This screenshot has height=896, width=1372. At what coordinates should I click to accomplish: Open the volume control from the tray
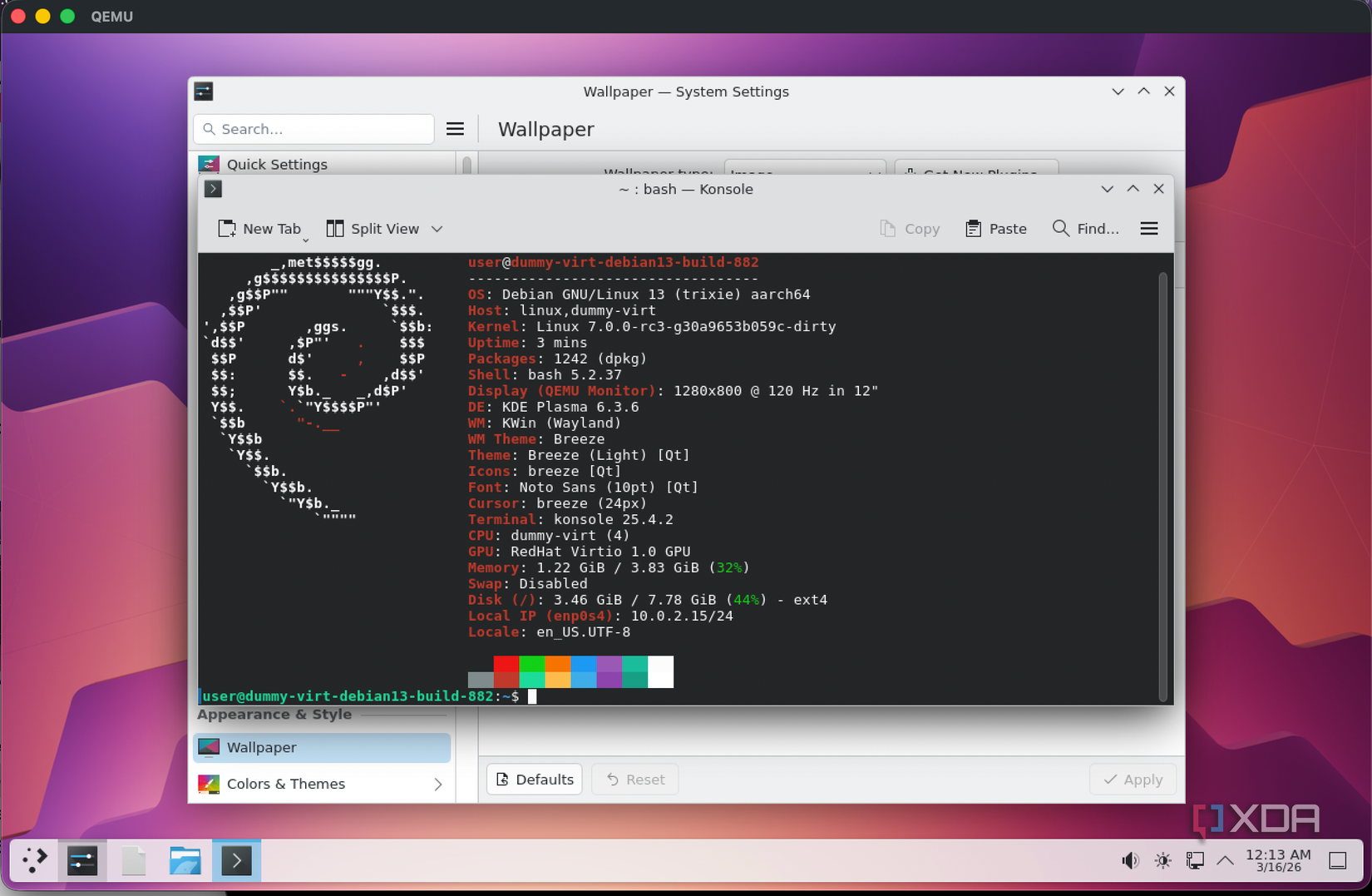pyautogui.click(x=1129, y=860)
